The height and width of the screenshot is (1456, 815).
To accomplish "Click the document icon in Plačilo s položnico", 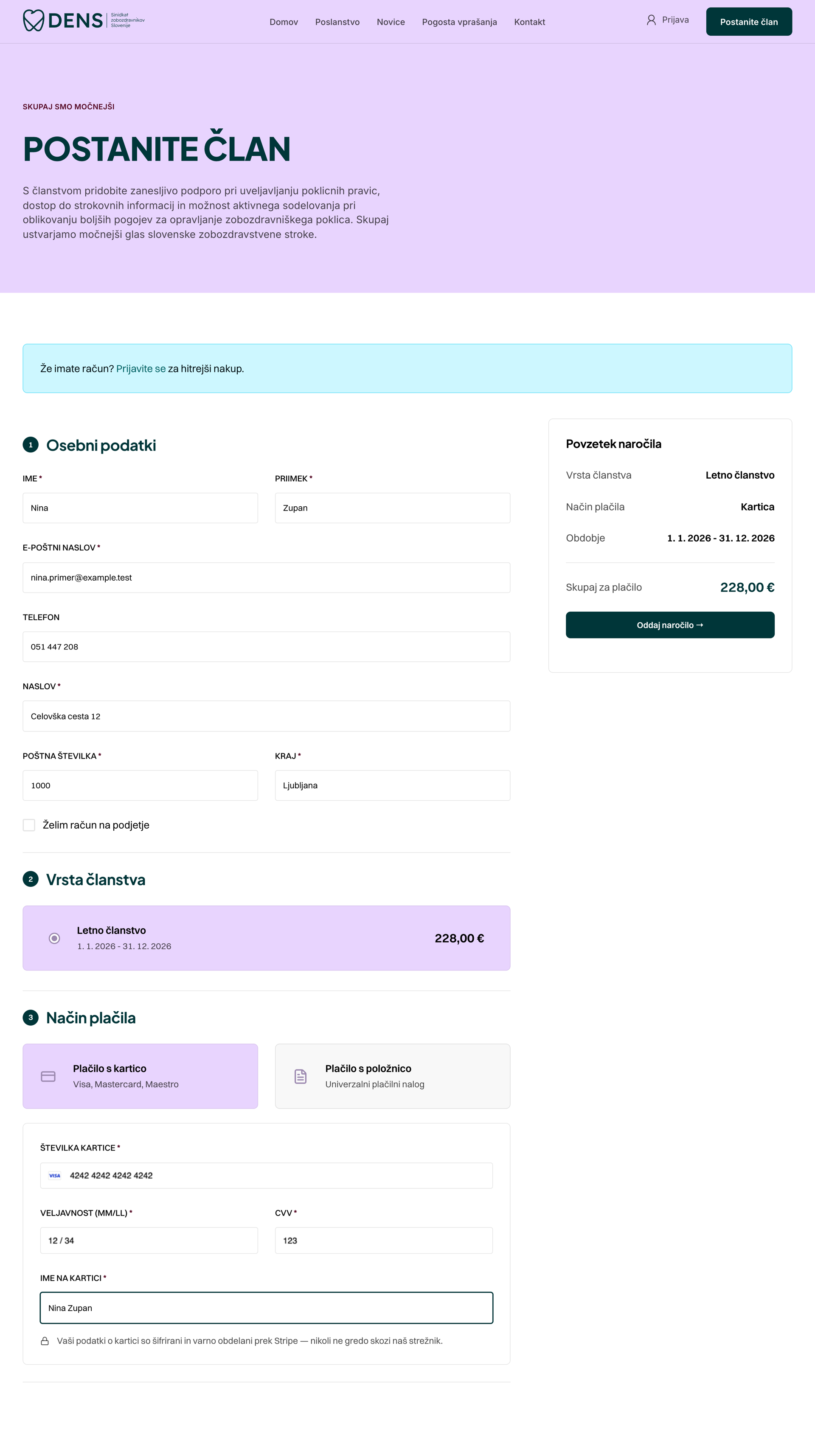I will click(x=301, y=1076).
